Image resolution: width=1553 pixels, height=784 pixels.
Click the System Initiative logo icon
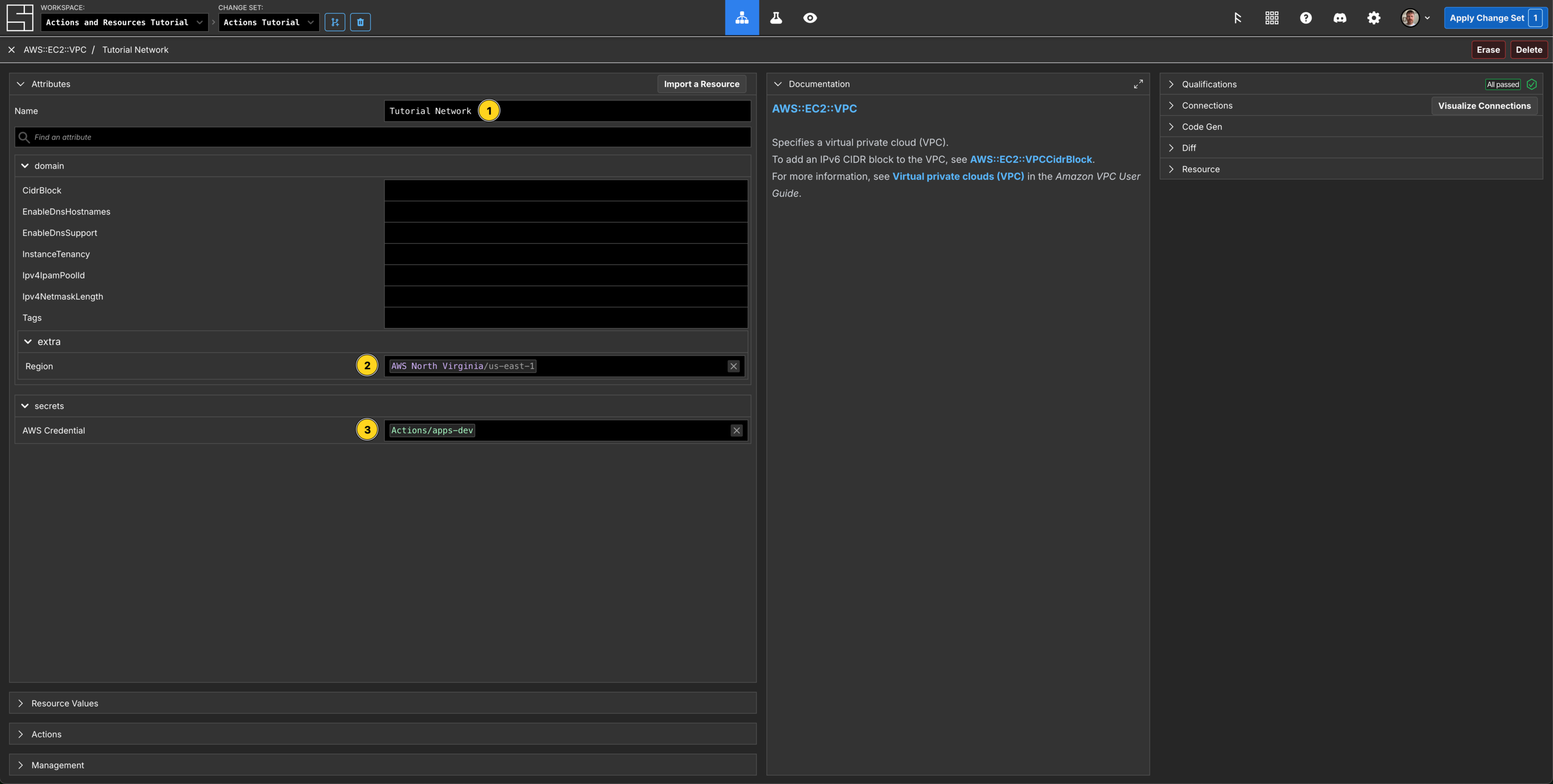click(19, 17)
